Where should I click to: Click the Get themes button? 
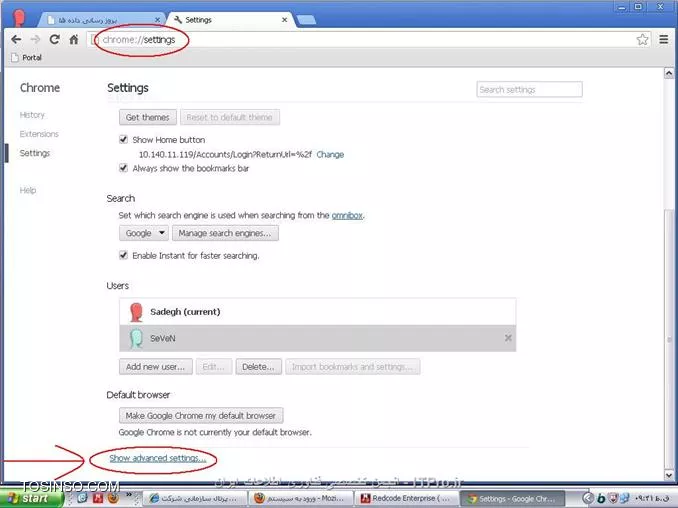(147, 117)
